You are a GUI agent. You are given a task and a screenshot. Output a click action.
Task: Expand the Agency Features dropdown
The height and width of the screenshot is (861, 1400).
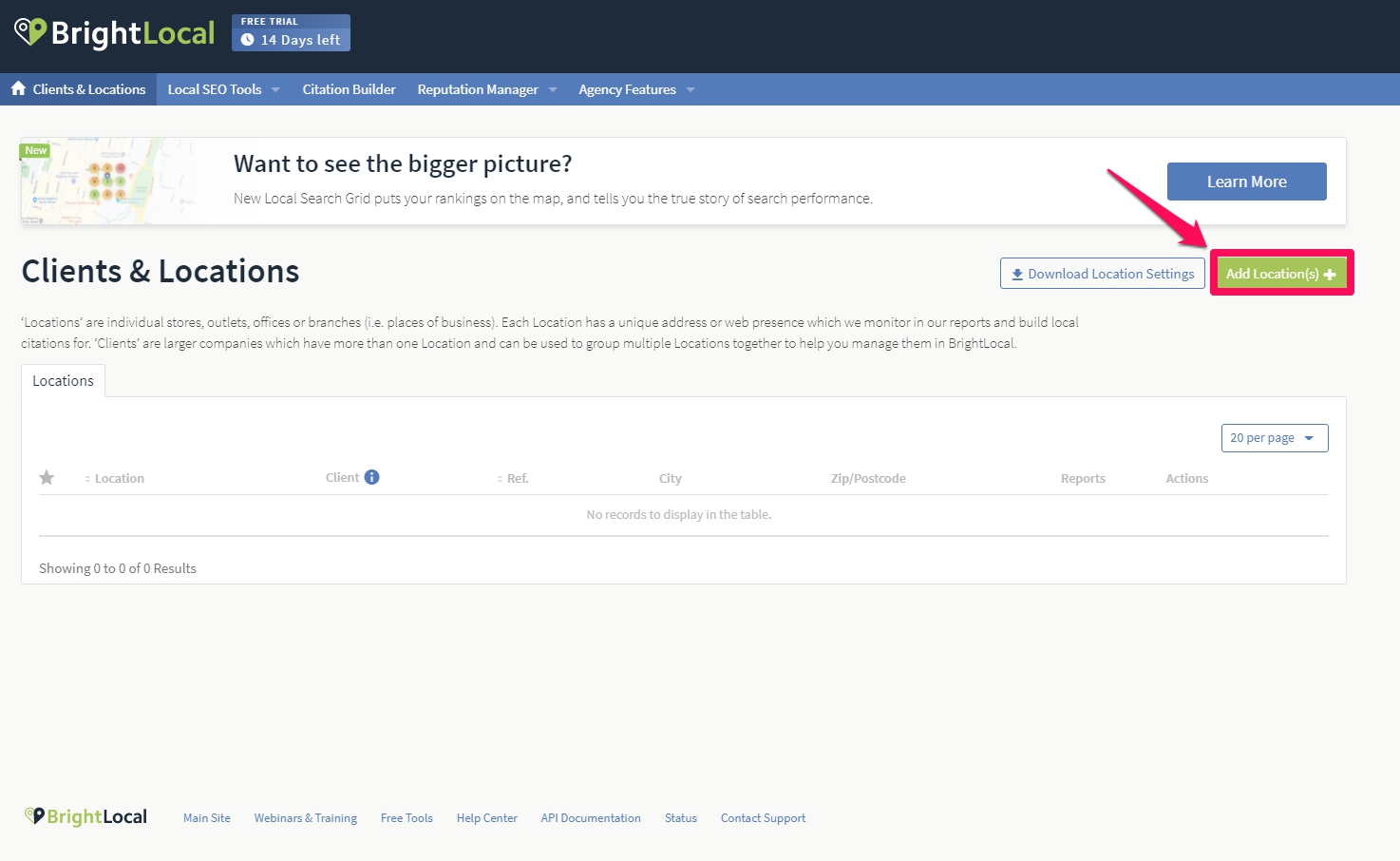pyautogui.click(x=636, y=89)
